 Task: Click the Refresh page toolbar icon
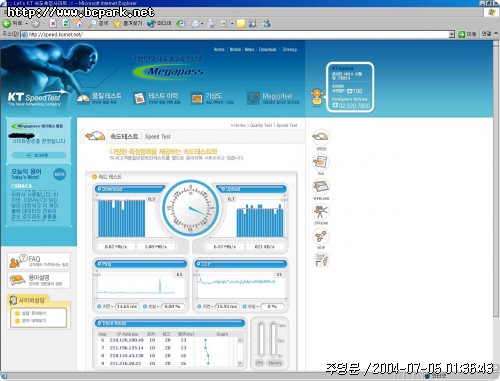(x=66, y=23)
